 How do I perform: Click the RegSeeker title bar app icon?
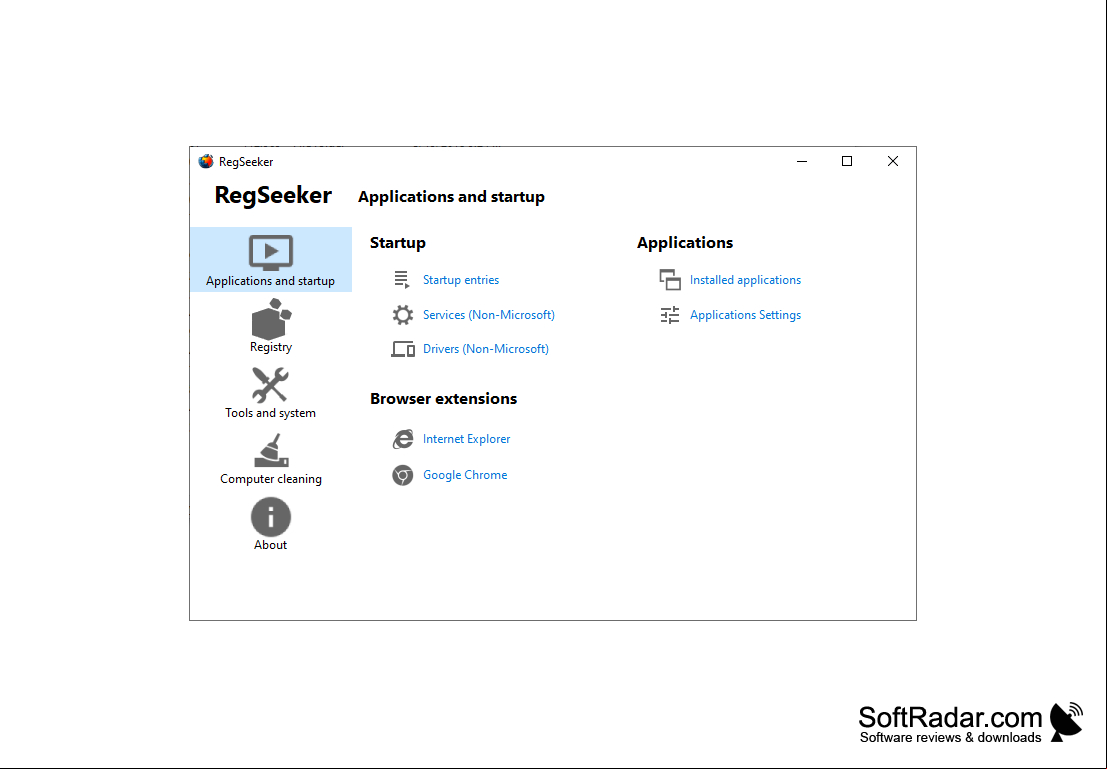(205, 162)
